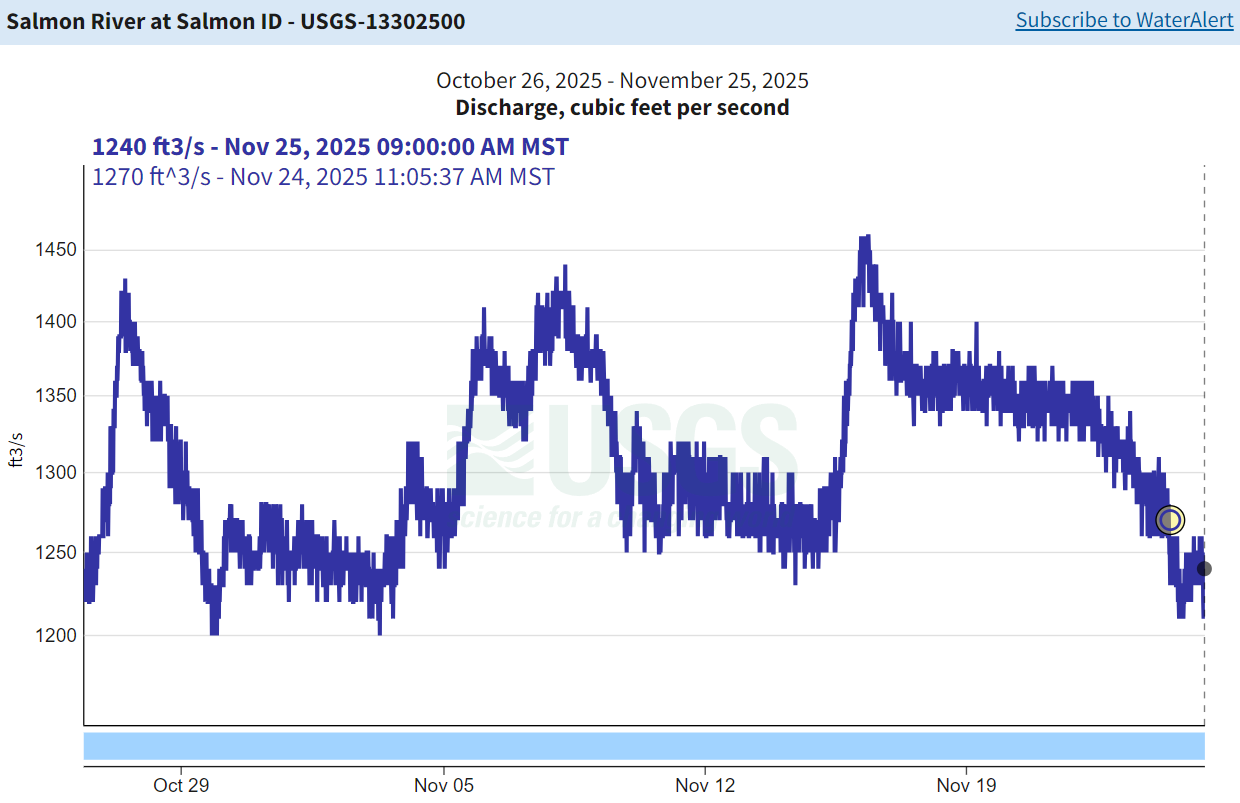Click the light blue time range brush bar

pyautogui.click(x=643, y=746)
